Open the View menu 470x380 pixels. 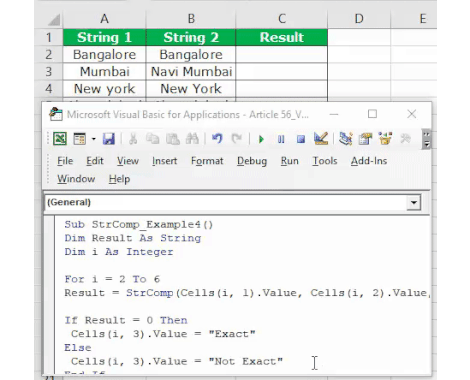[x=128, y=161]
